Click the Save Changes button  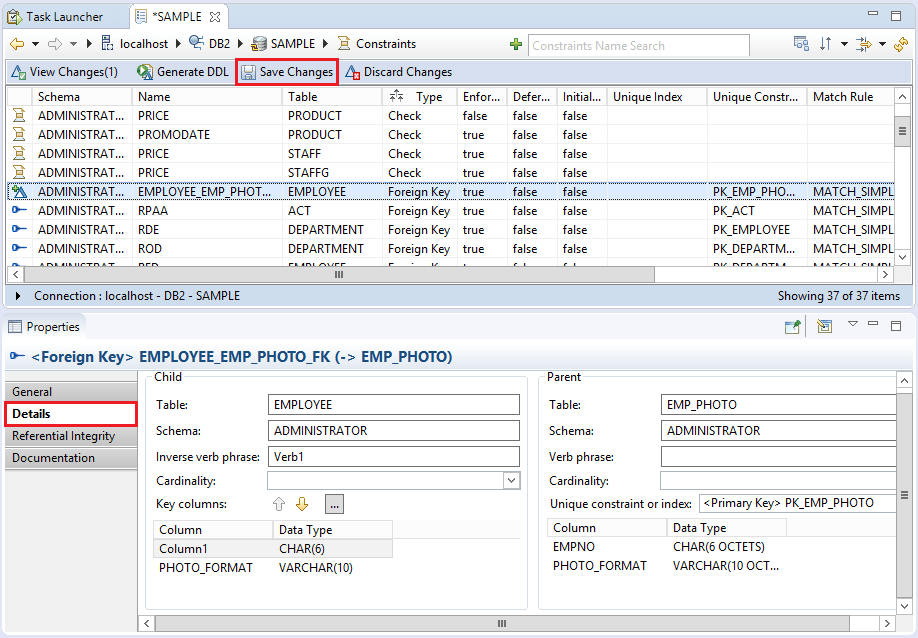(x=288, y=72)
